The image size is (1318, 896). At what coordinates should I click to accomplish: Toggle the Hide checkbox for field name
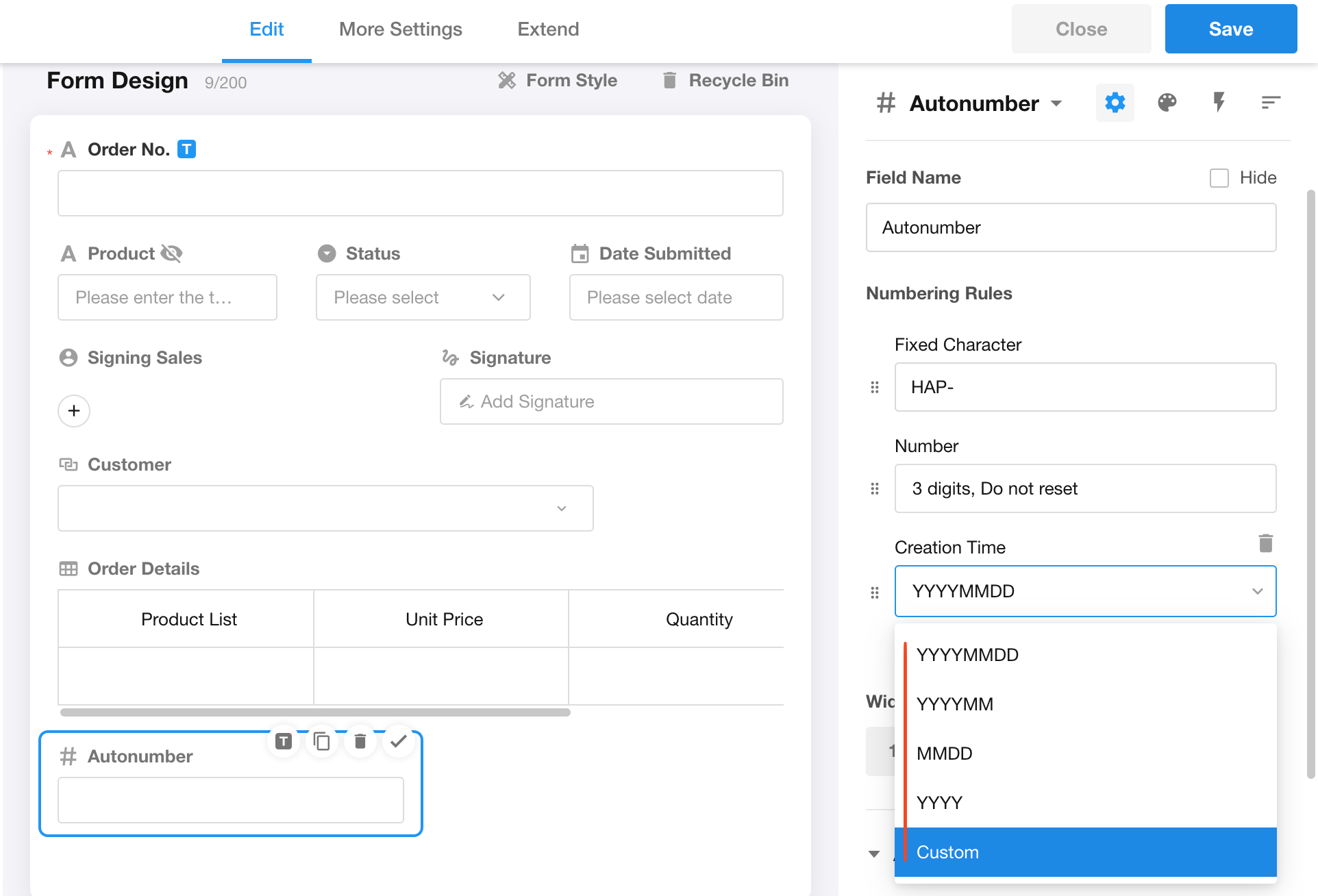tap(1219, 178)
